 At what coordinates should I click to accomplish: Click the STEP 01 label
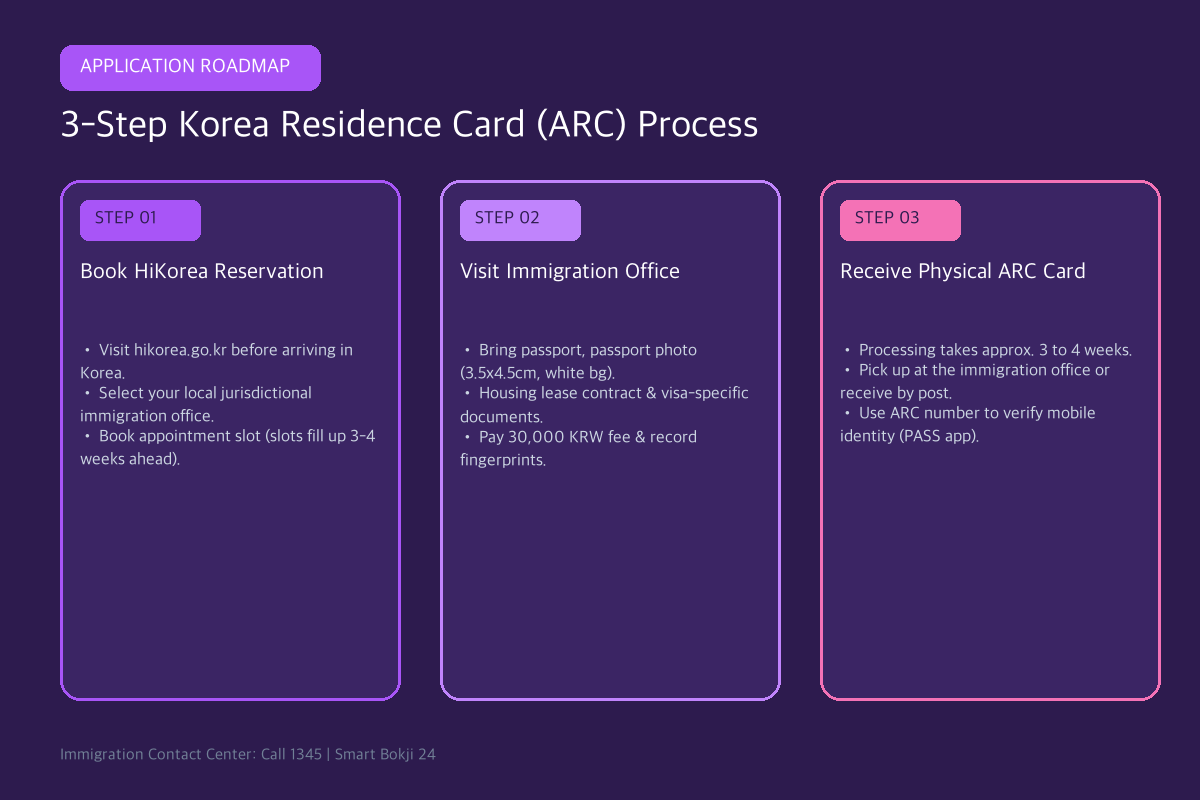point(140,220)
